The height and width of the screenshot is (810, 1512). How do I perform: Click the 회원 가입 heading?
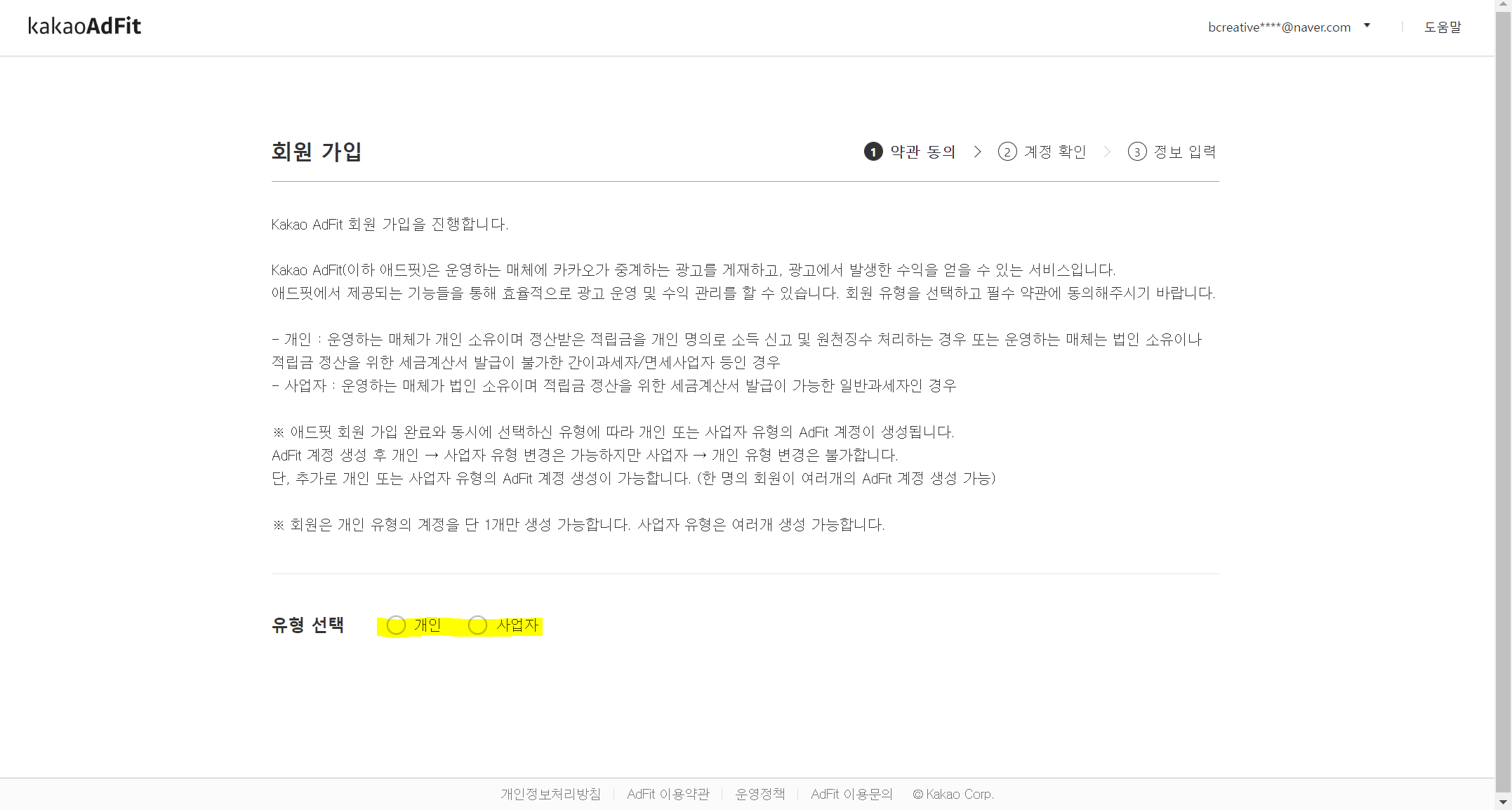pyautogui.click(x=317, y=152)
